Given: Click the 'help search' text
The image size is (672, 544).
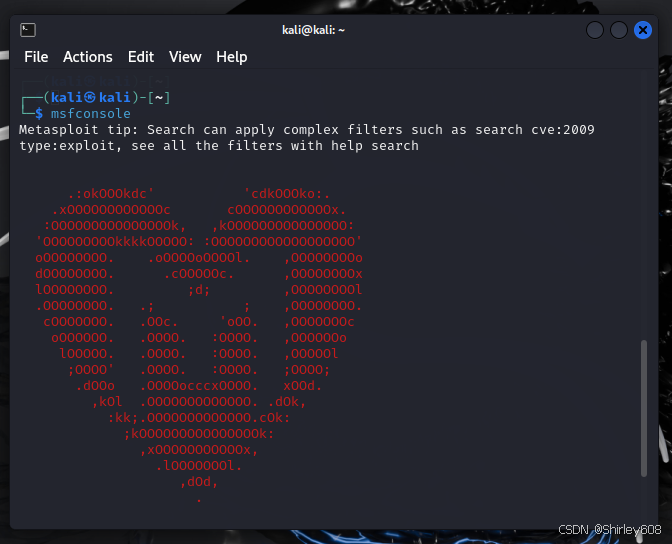Looking at the screenshot, I should [x=375, y=146].
